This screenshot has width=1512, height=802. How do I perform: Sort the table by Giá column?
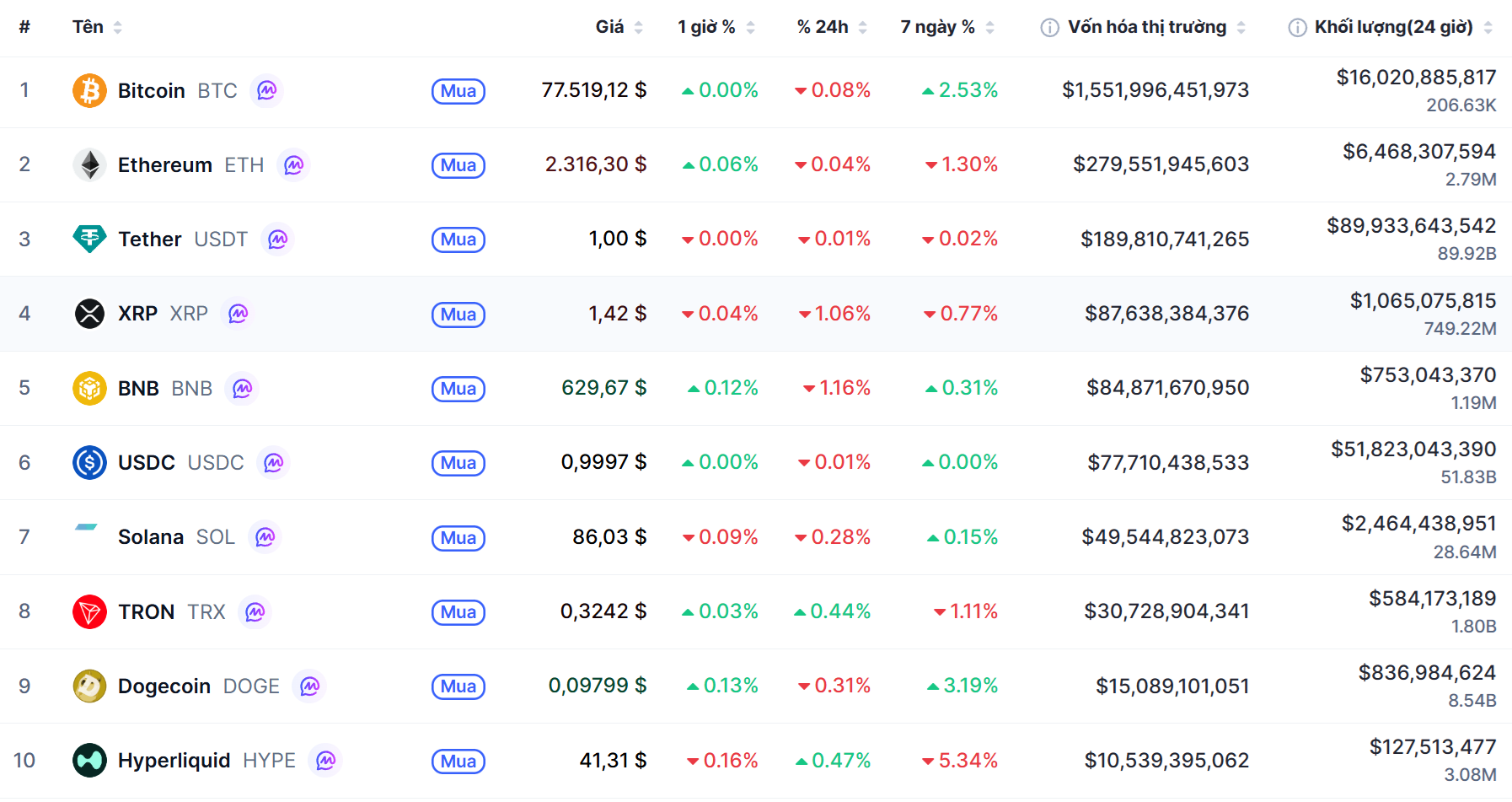pyautogui.click(x=619, y=27)
